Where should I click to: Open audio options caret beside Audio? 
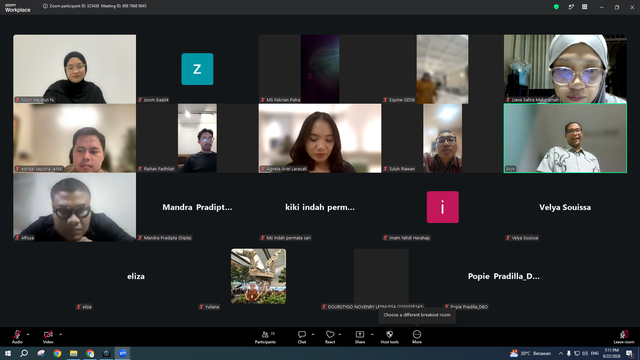point(28,334)
